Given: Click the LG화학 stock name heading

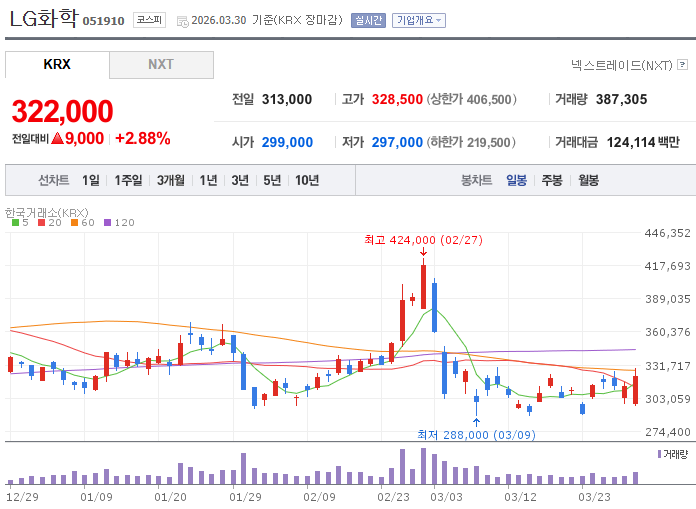Looking at the screenshot, I should point(44,19).
